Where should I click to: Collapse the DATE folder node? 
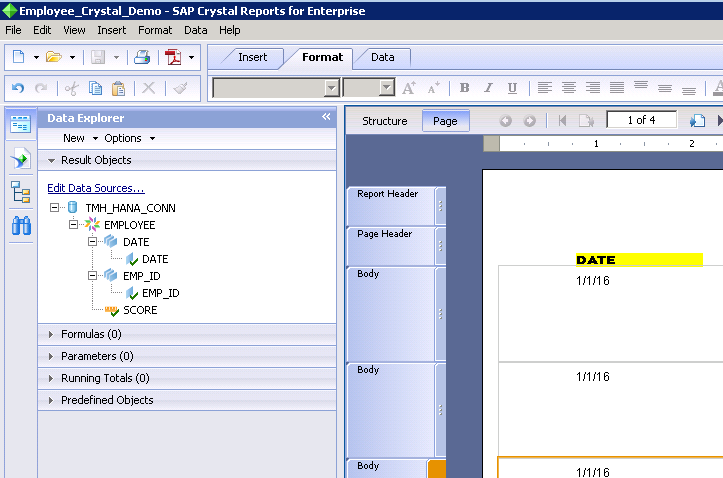click(92, 242)
